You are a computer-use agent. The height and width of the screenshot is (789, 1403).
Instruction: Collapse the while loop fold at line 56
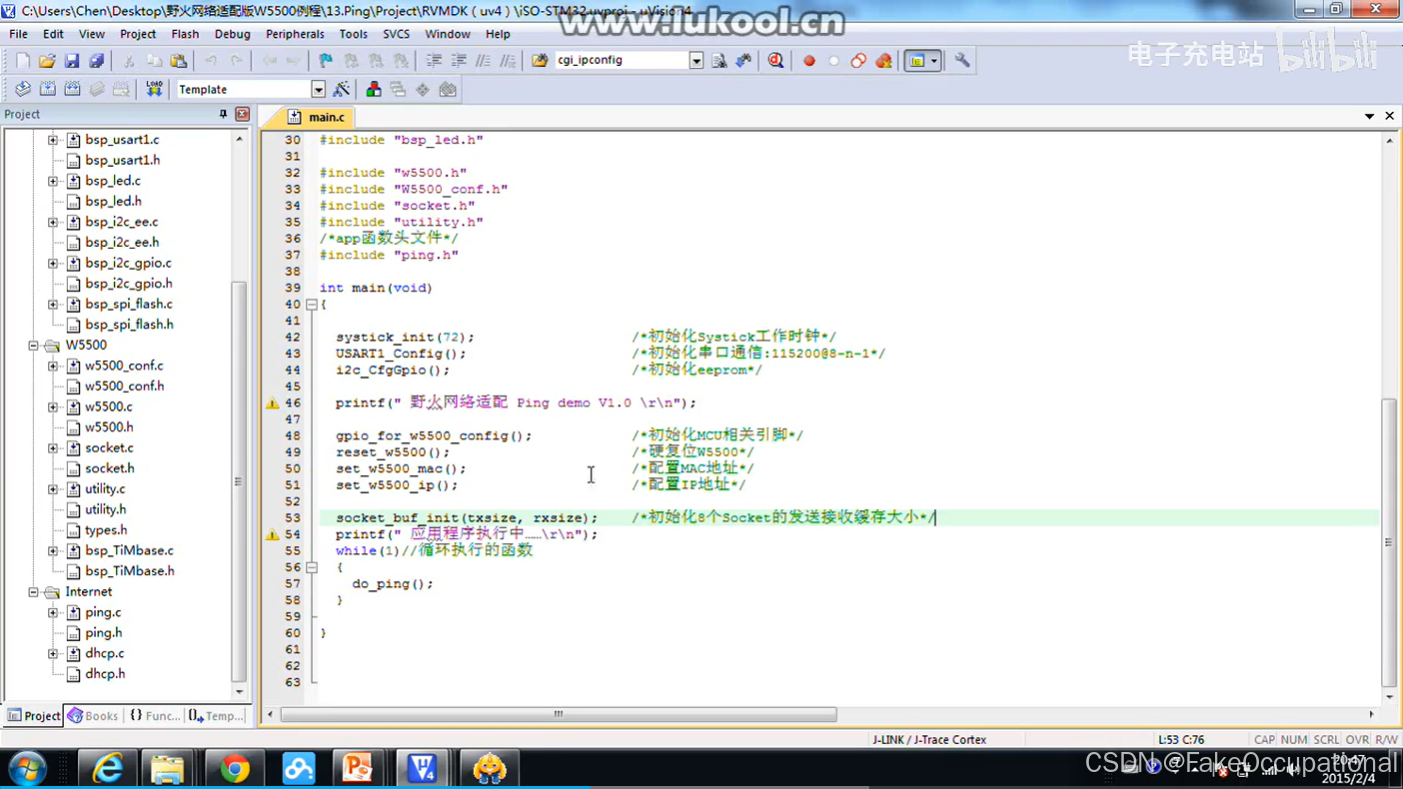(312, 567)
